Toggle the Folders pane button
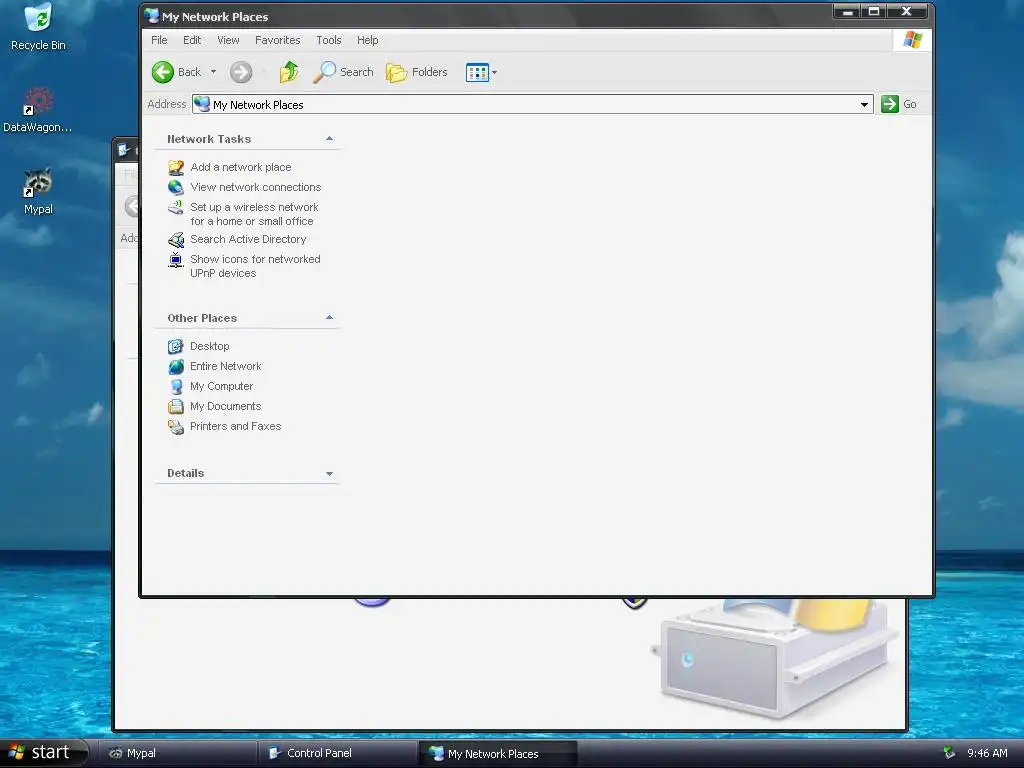The width and height of the screenshot is (1024, 768). [417, 72]
